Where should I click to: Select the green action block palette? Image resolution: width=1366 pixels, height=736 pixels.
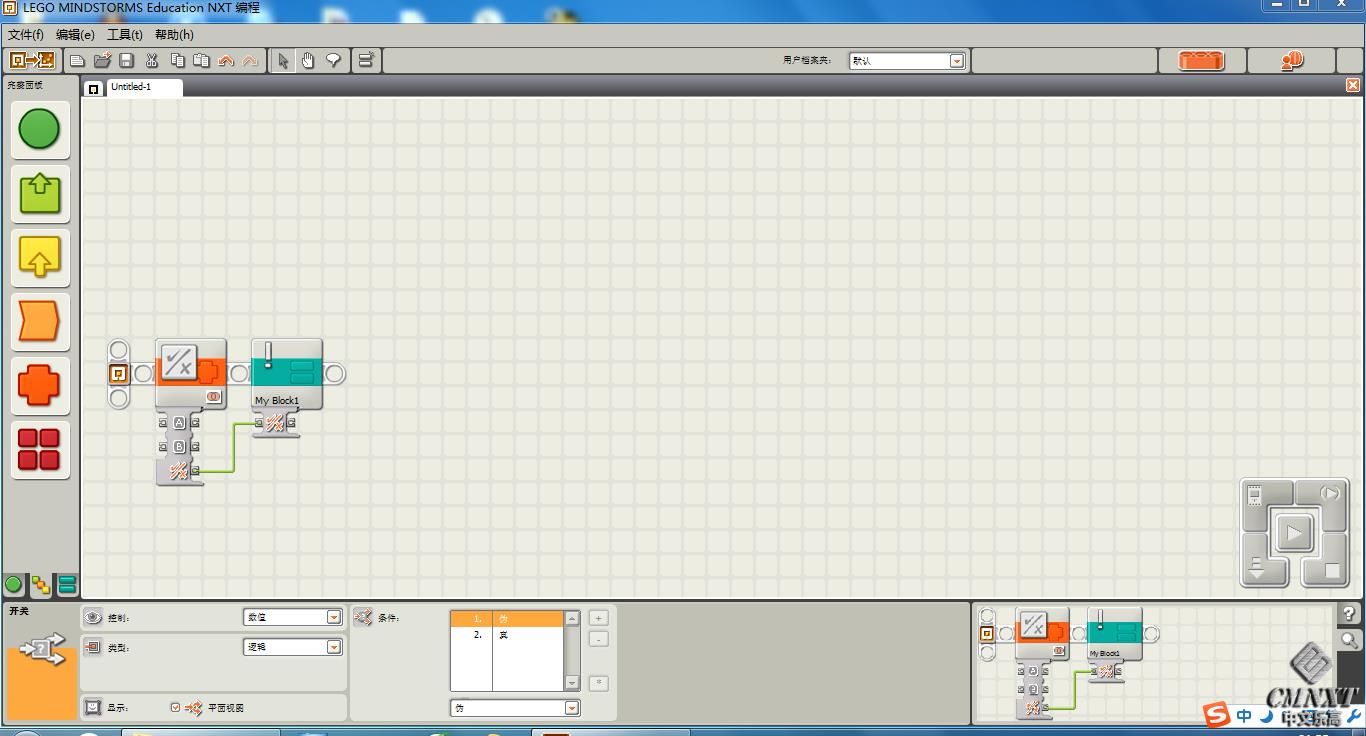click(40, 193)
